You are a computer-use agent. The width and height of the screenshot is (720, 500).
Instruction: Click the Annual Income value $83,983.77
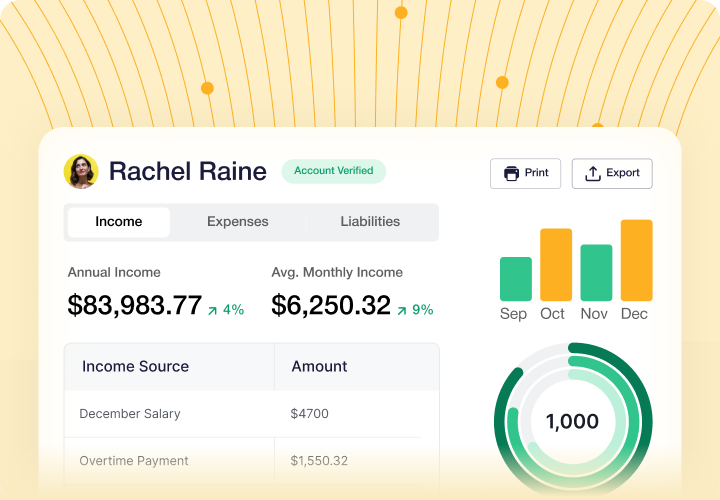pos(135,305)
